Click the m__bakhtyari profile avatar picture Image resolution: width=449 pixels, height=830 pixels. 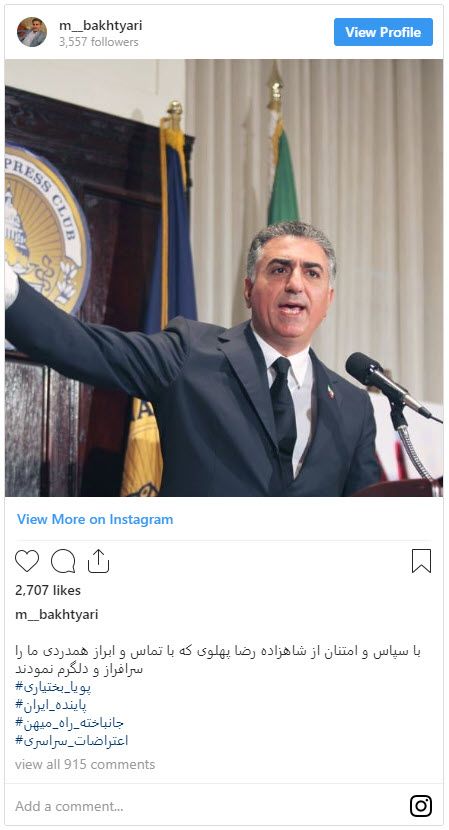(x=32, y=32)
